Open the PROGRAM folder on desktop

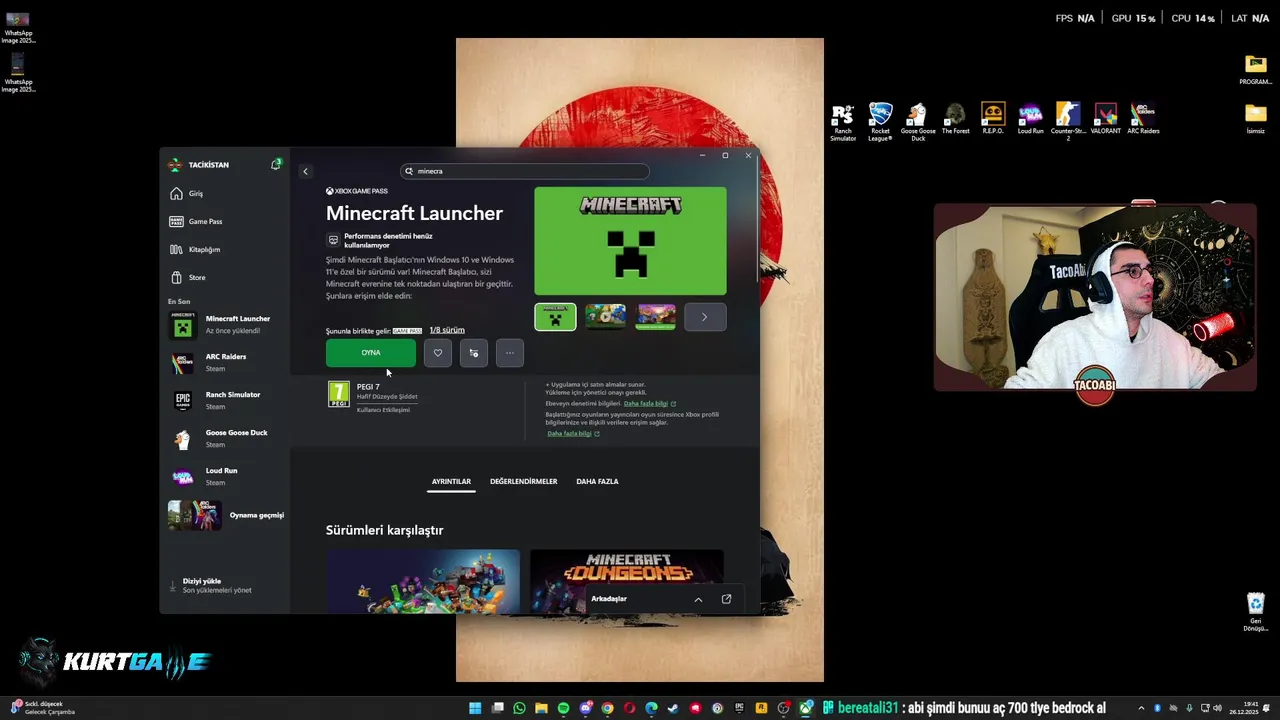(x=1255, y=70)
